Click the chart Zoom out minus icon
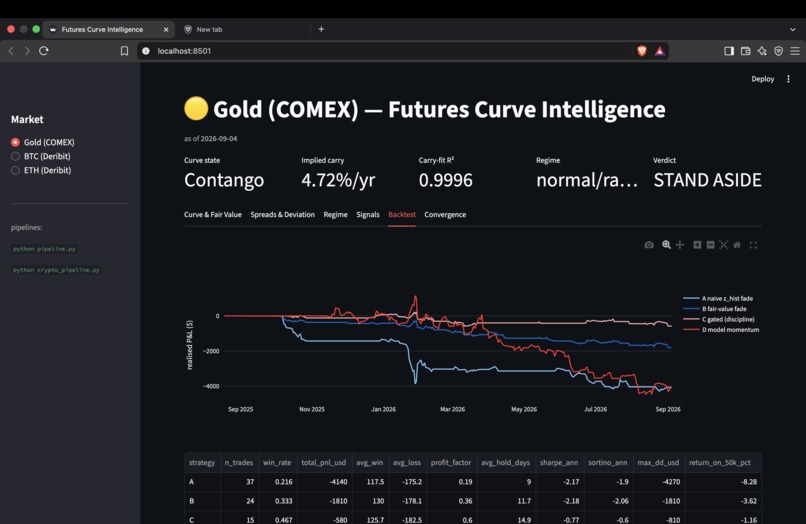The width and height of the screenshot is (806, 524). point(710,245)
